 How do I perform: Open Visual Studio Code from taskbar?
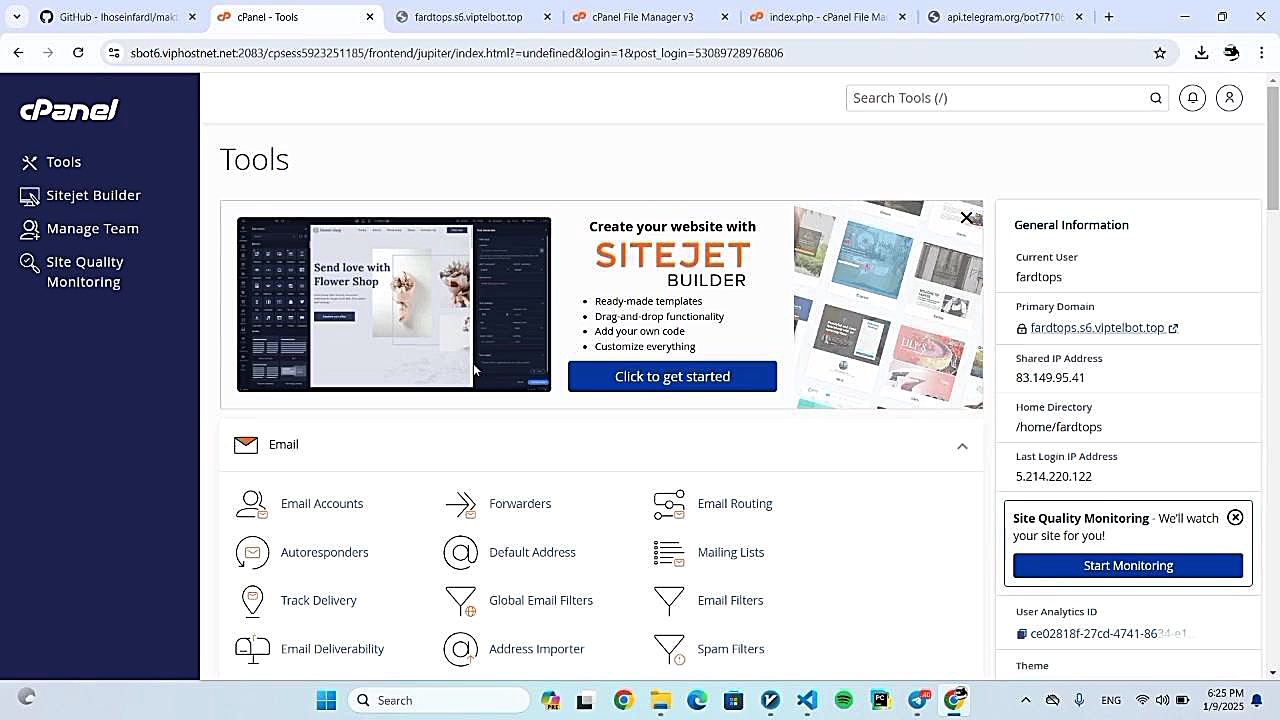(807, 700)
